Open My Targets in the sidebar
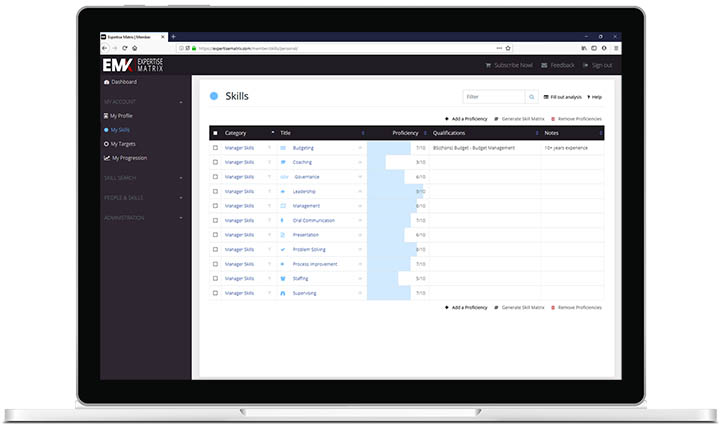The width and height of the screenshot is (720, 427). pos(119,144)
